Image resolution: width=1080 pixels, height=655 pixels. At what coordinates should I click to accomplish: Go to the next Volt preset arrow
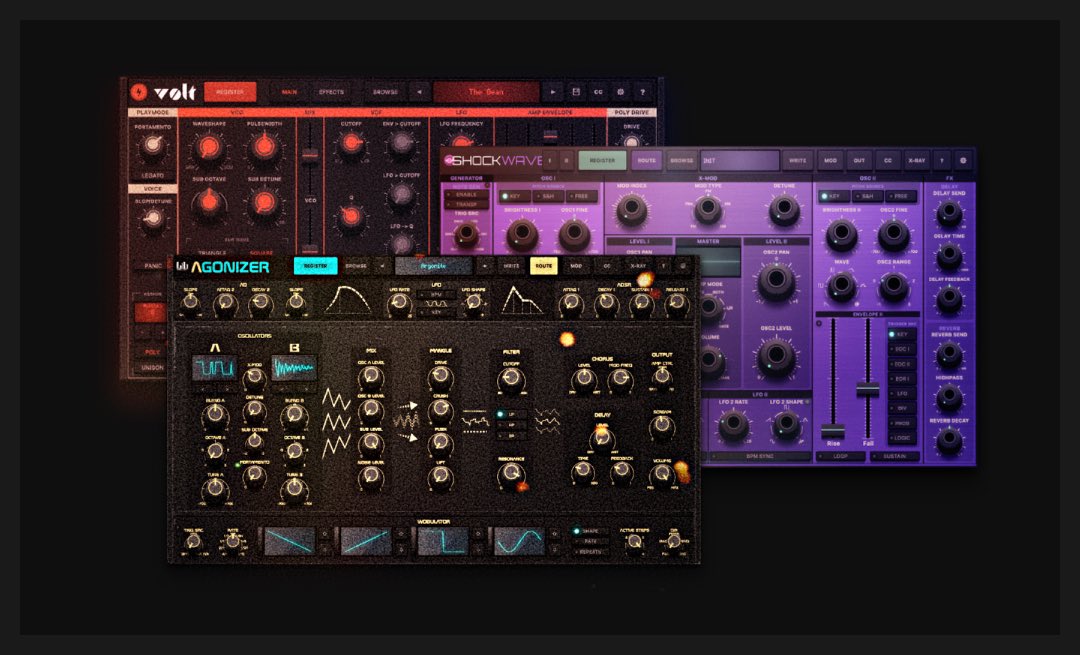(552, 92)
